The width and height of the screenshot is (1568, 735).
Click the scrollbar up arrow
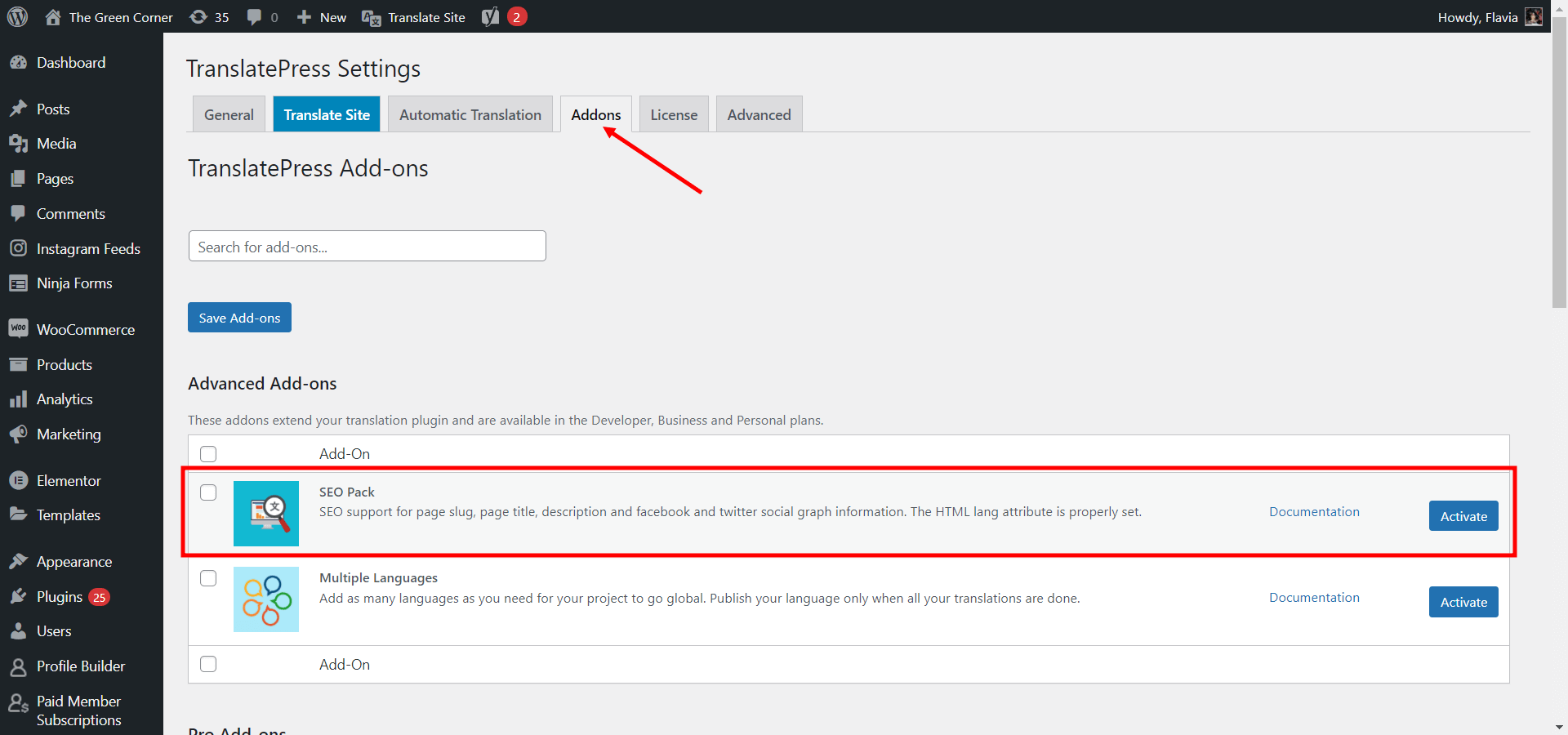click(1559, 7)
